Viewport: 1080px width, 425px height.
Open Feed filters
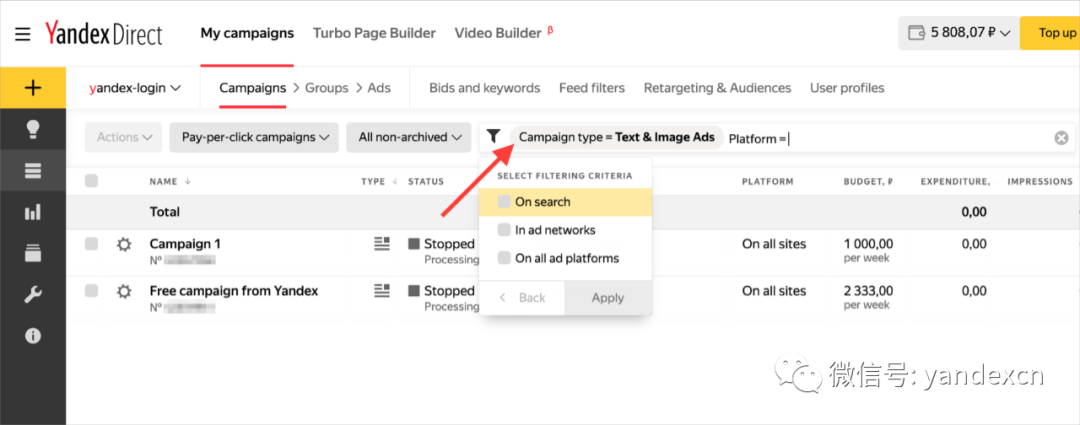tap(592, 88)
